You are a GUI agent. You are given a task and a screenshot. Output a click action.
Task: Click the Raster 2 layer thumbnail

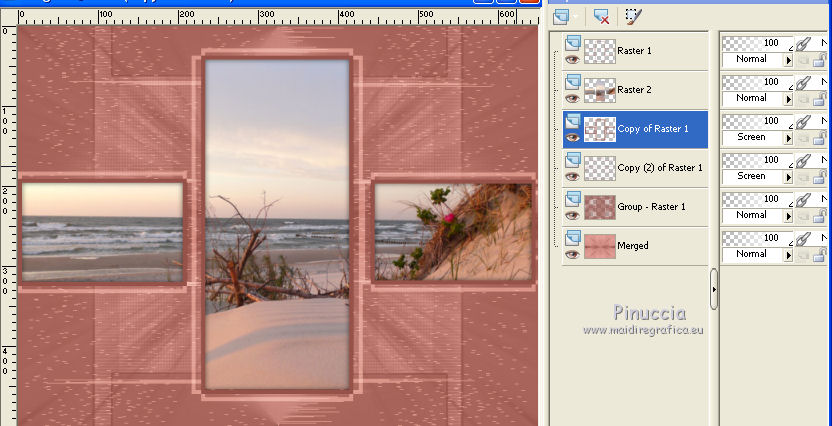[600, 90]
